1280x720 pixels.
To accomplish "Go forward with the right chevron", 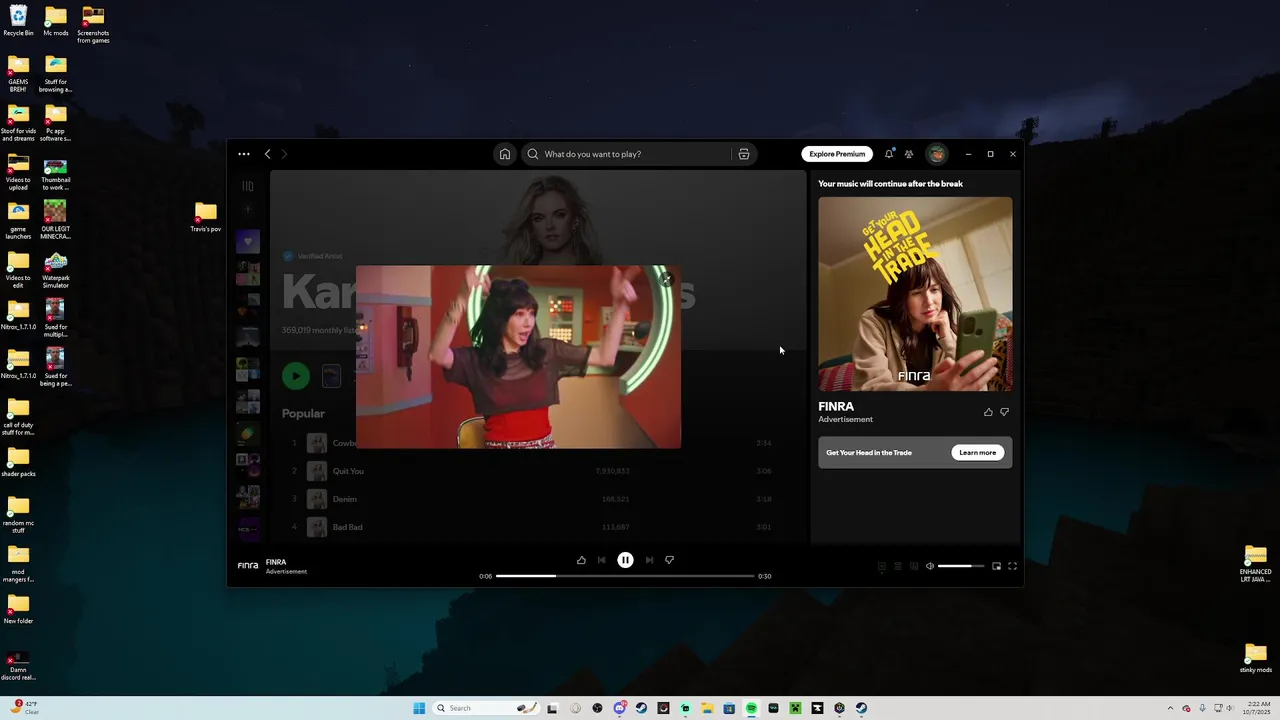I will pyautogui.click(x=284, y=154).
